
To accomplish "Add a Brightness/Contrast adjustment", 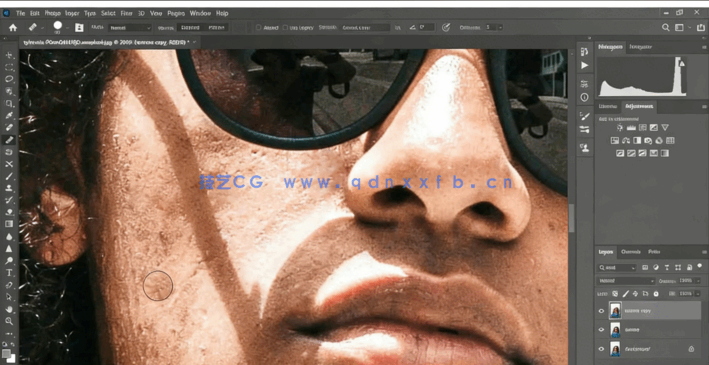I will point(620,128).
